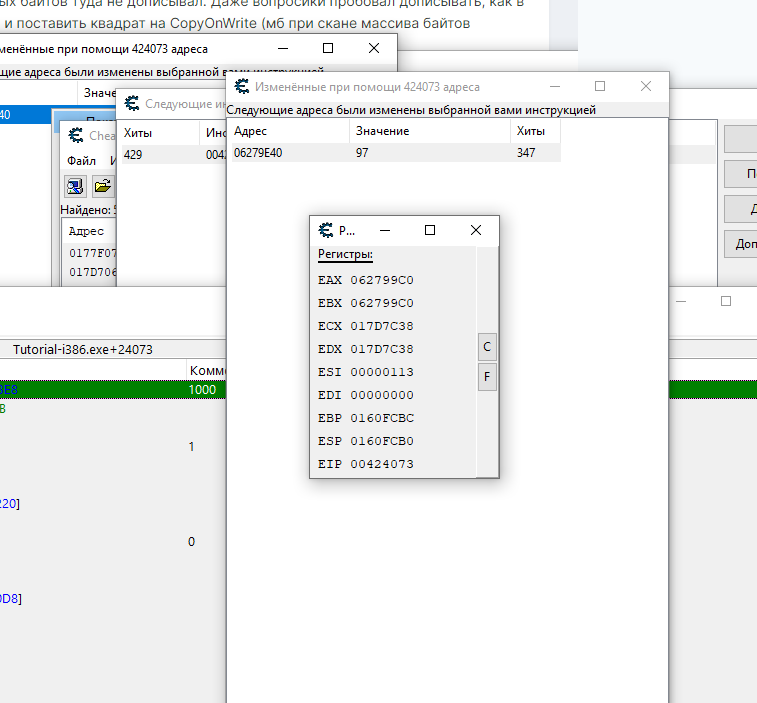Click Cheat Engine logo of window showing 347 hits

point(242,87)
